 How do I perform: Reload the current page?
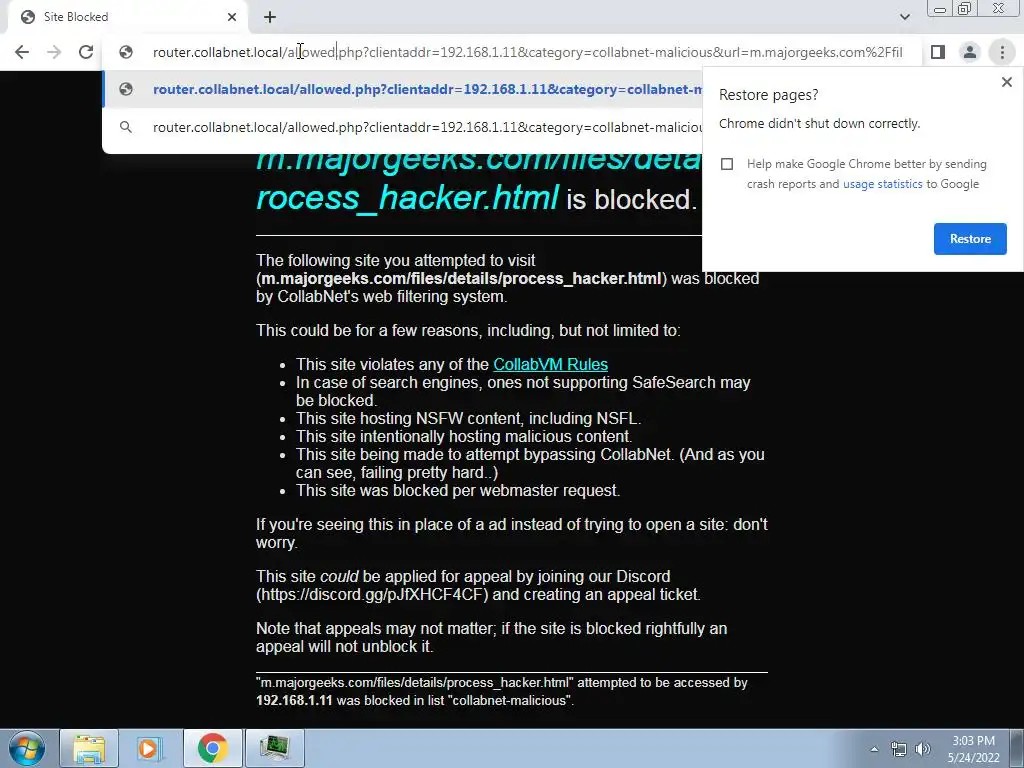pyautogui.click(x=86, y=52)
